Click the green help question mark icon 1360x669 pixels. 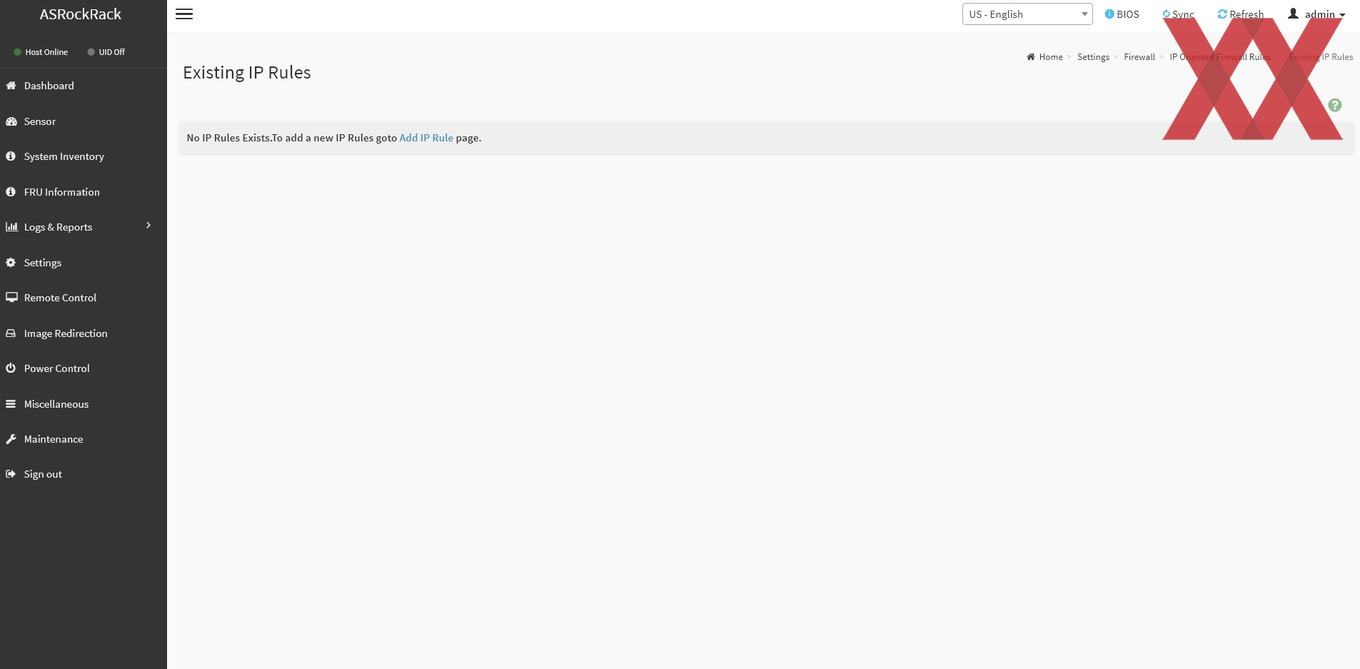pyautogui.click(x=1335, y=105)
